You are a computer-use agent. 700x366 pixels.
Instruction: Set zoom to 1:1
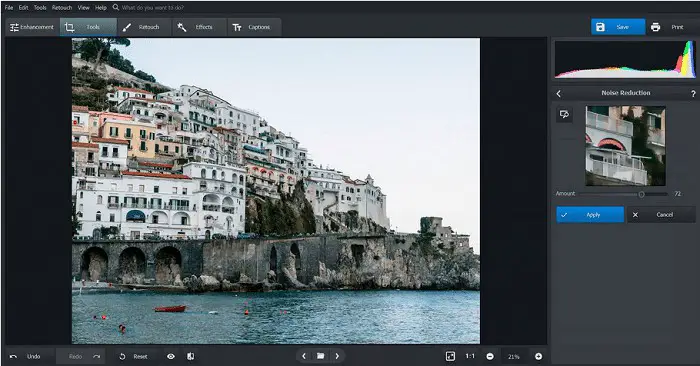[x=470, y=356]
